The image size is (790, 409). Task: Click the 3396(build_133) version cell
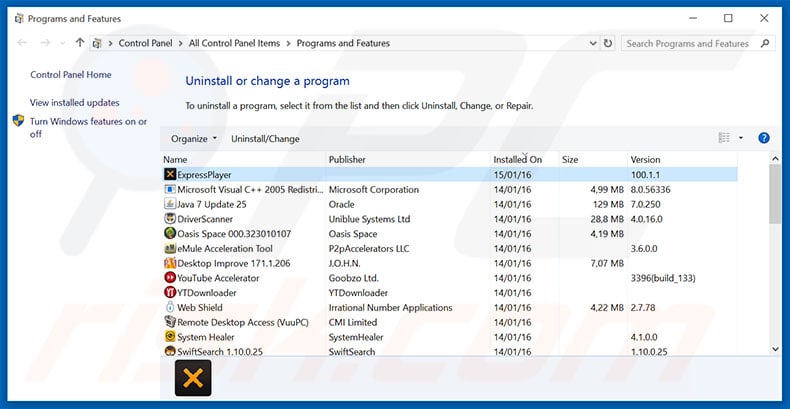click(663, 278)
